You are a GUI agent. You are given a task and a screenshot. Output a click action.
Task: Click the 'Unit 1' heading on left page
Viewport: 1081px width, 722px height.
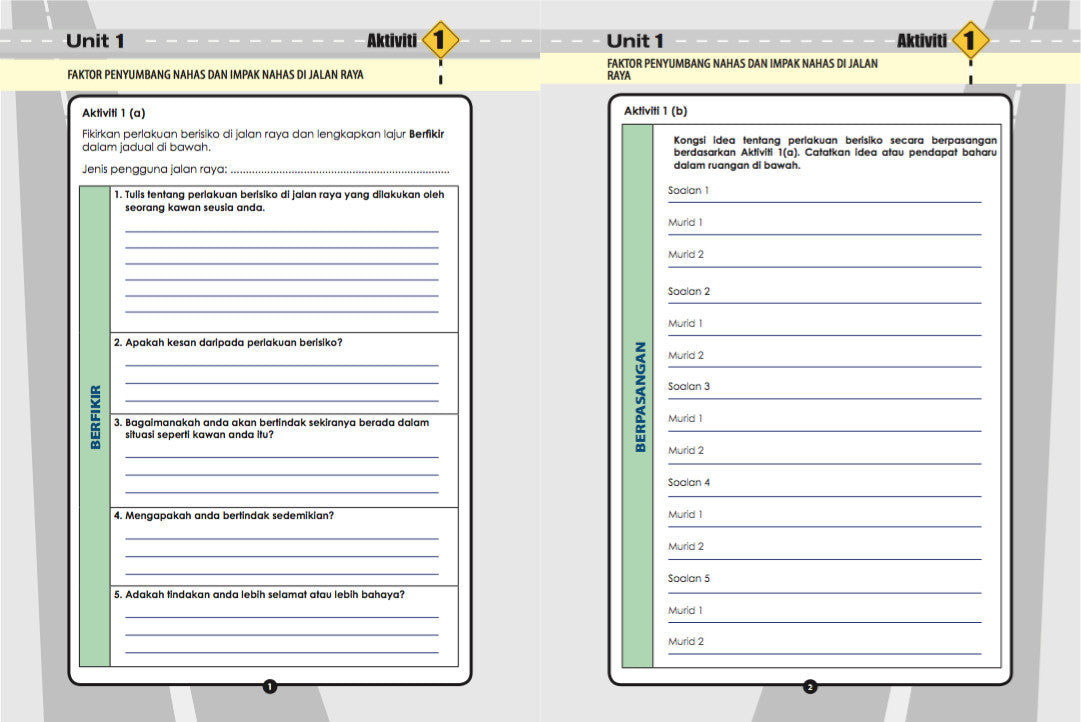(95, 41)
